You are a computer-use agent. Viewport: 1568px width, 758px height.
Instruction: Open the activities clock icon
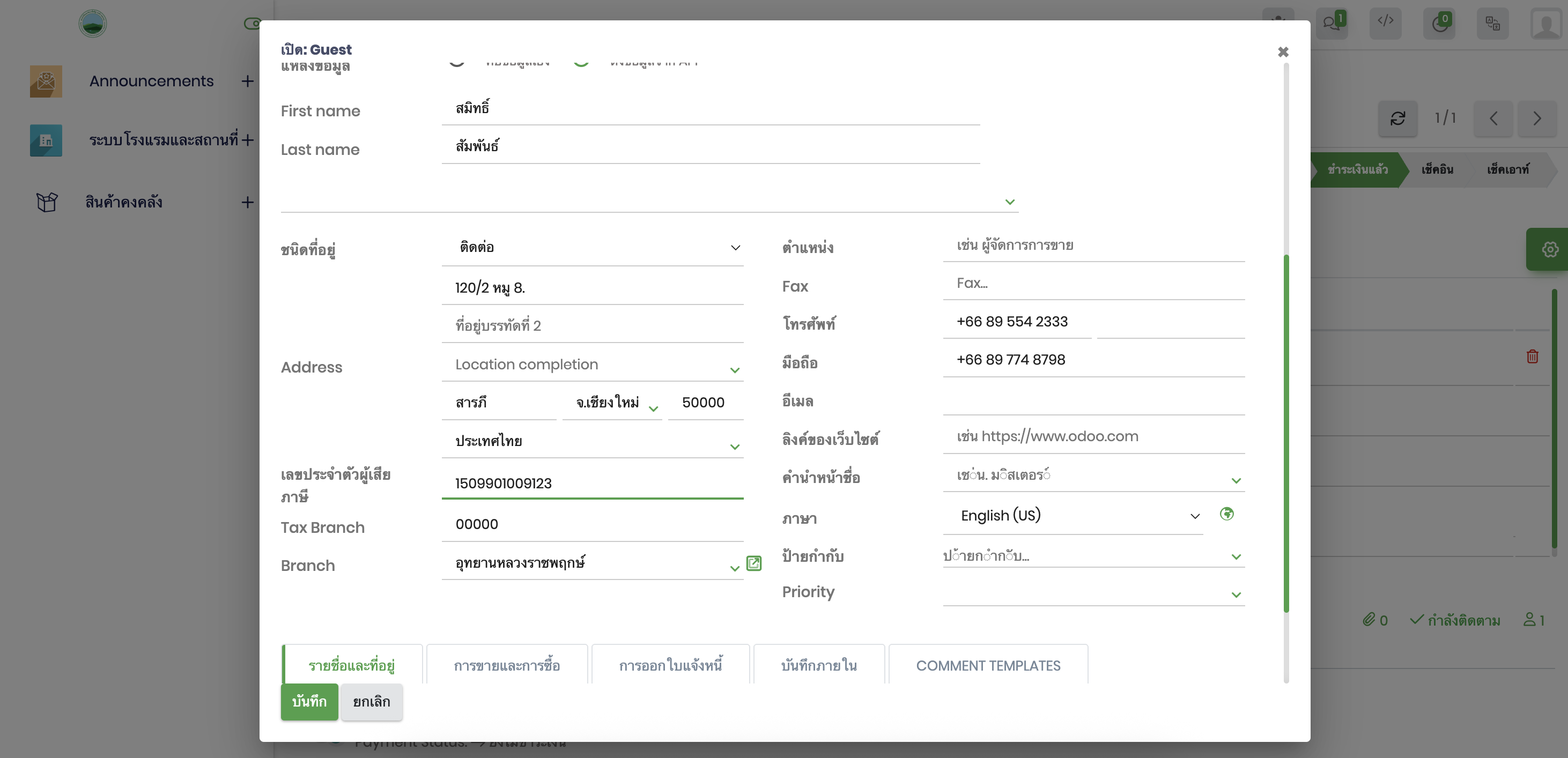pyautogui.click(x=1439, y=23)
